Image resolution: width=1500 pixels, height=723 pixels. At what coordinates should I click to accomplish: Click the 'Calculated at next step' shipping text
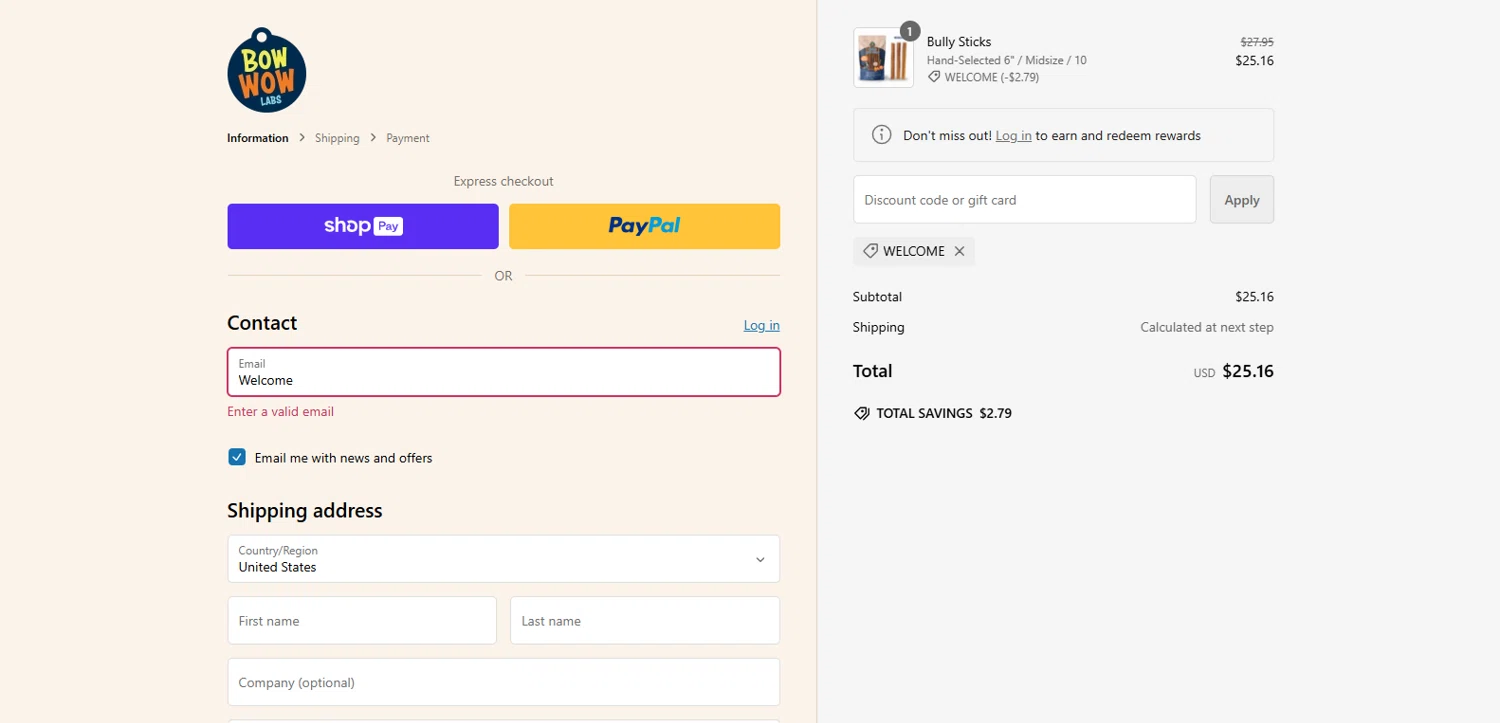pos(1206,327)
